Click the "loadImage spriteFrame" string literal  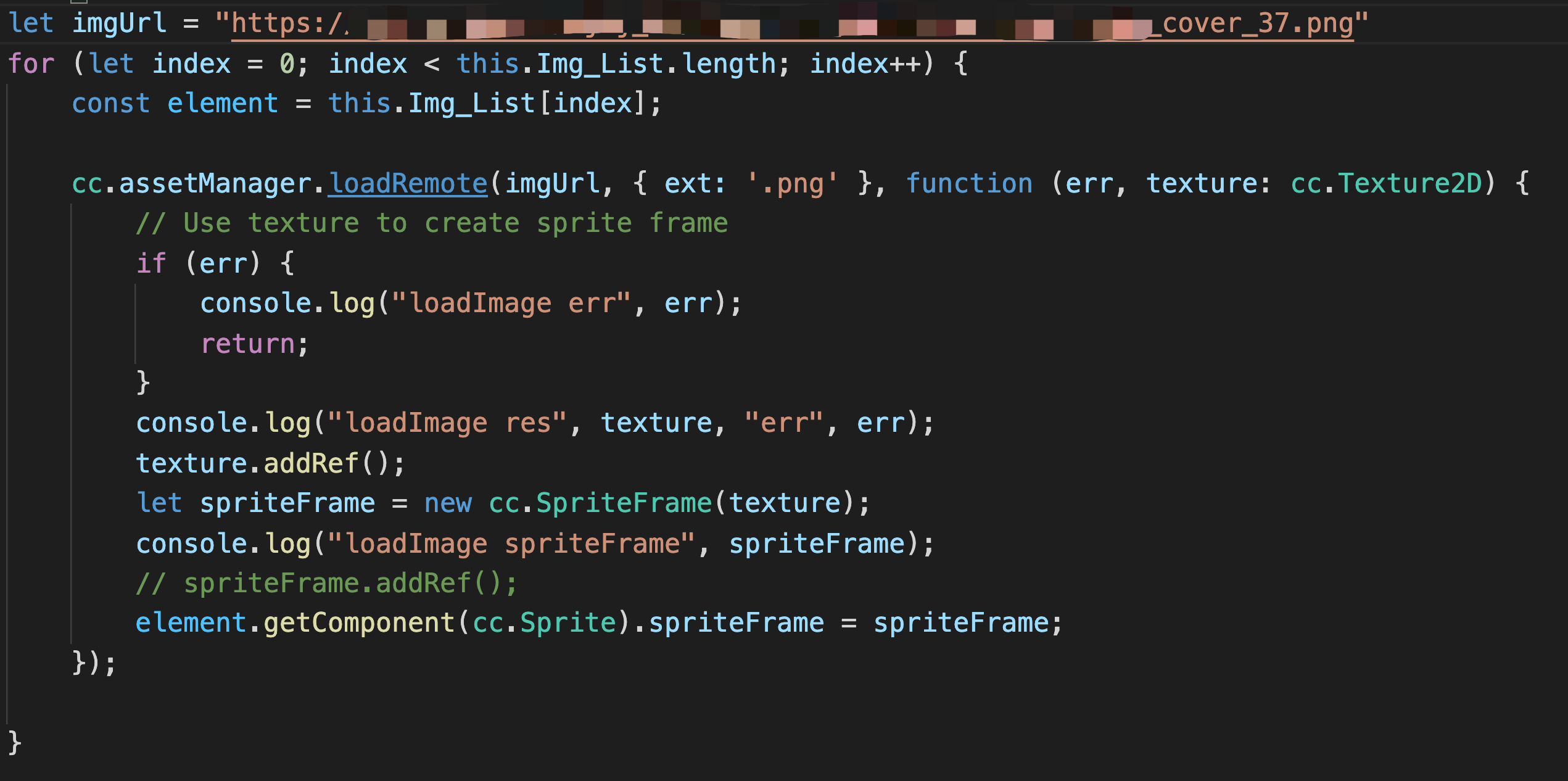click(511, 543)
